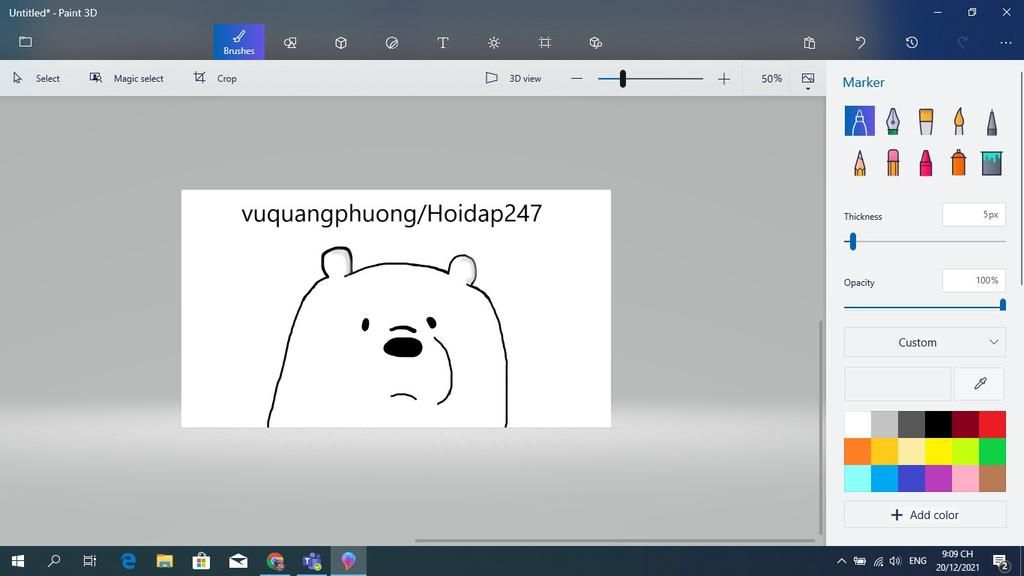The height and width of the screenshot is (576, 1024).
Task: Open the view options image dropdown
Action: (x=808, y=80)
